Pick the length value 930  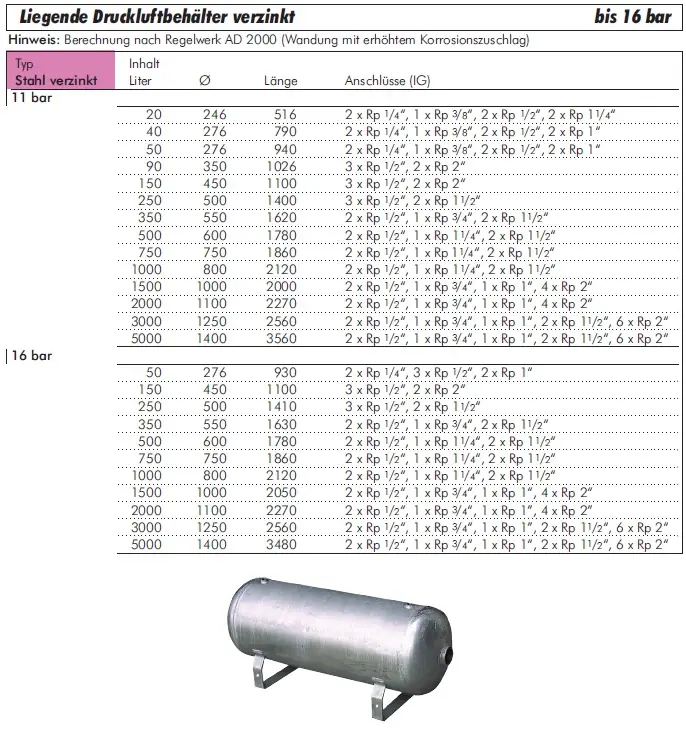285,373
